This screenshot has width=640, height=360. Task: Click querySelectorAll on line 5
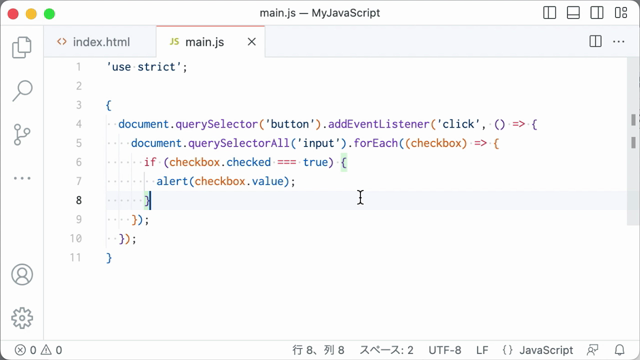(x=239, y=143)
